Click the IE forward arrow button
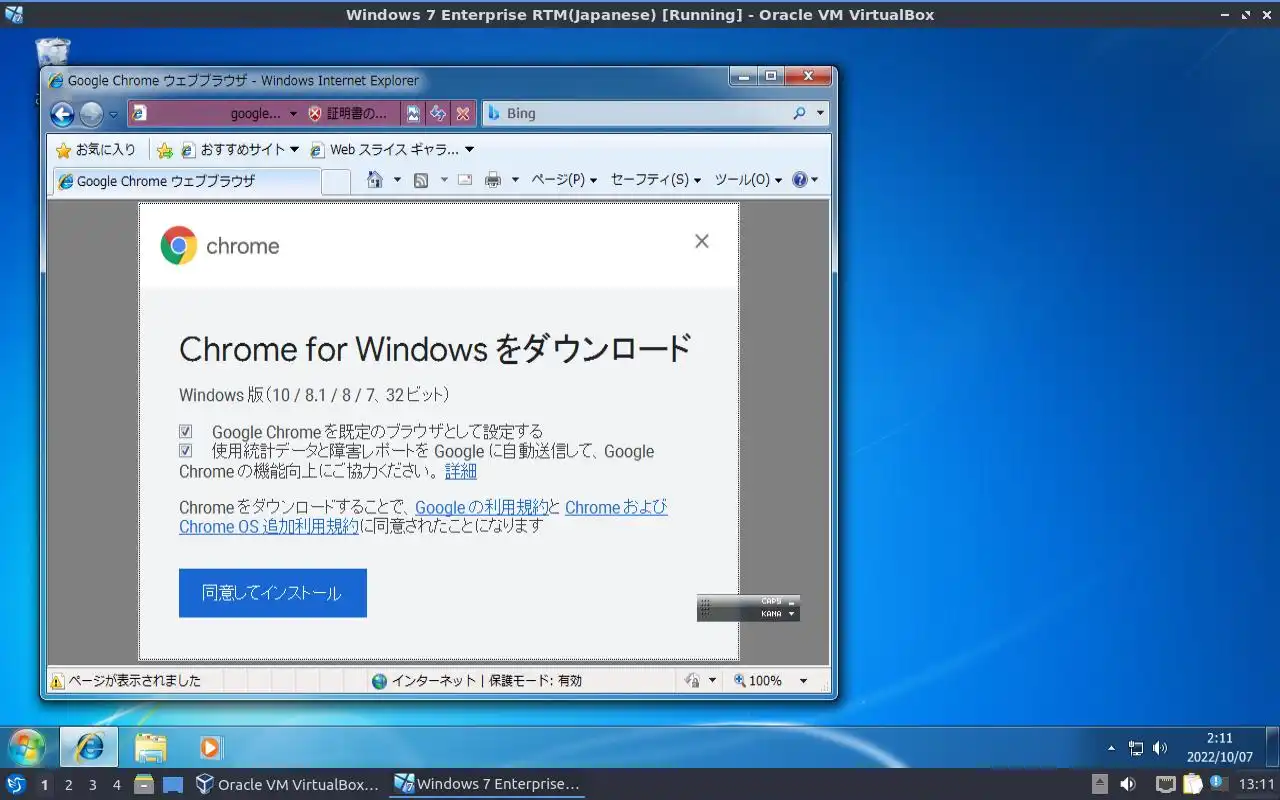This screenshot has height=800, width=1280. pyautogui.click(x=91, y=114)
